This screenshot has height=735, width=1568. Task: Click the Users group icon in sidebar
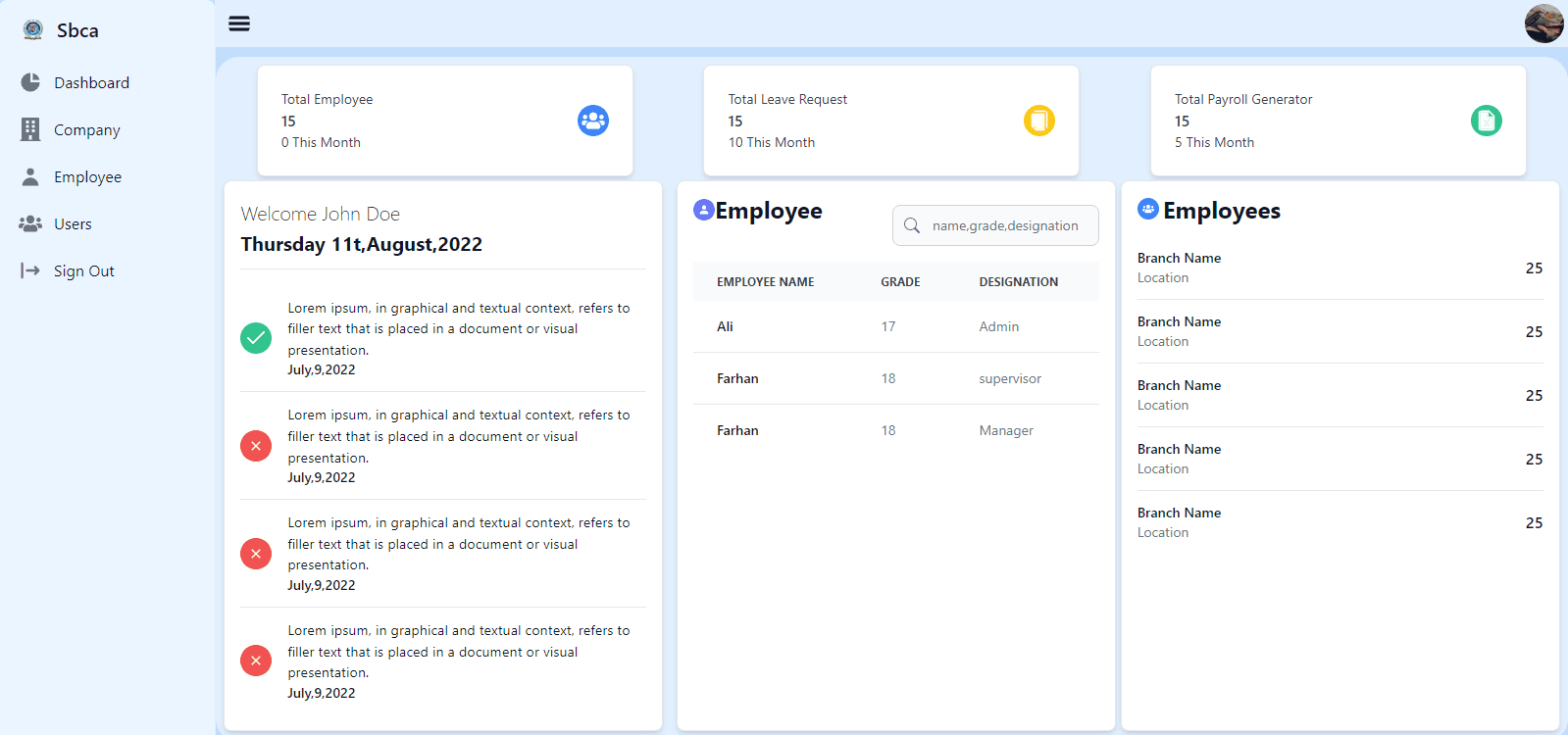(x=30, y=223)
